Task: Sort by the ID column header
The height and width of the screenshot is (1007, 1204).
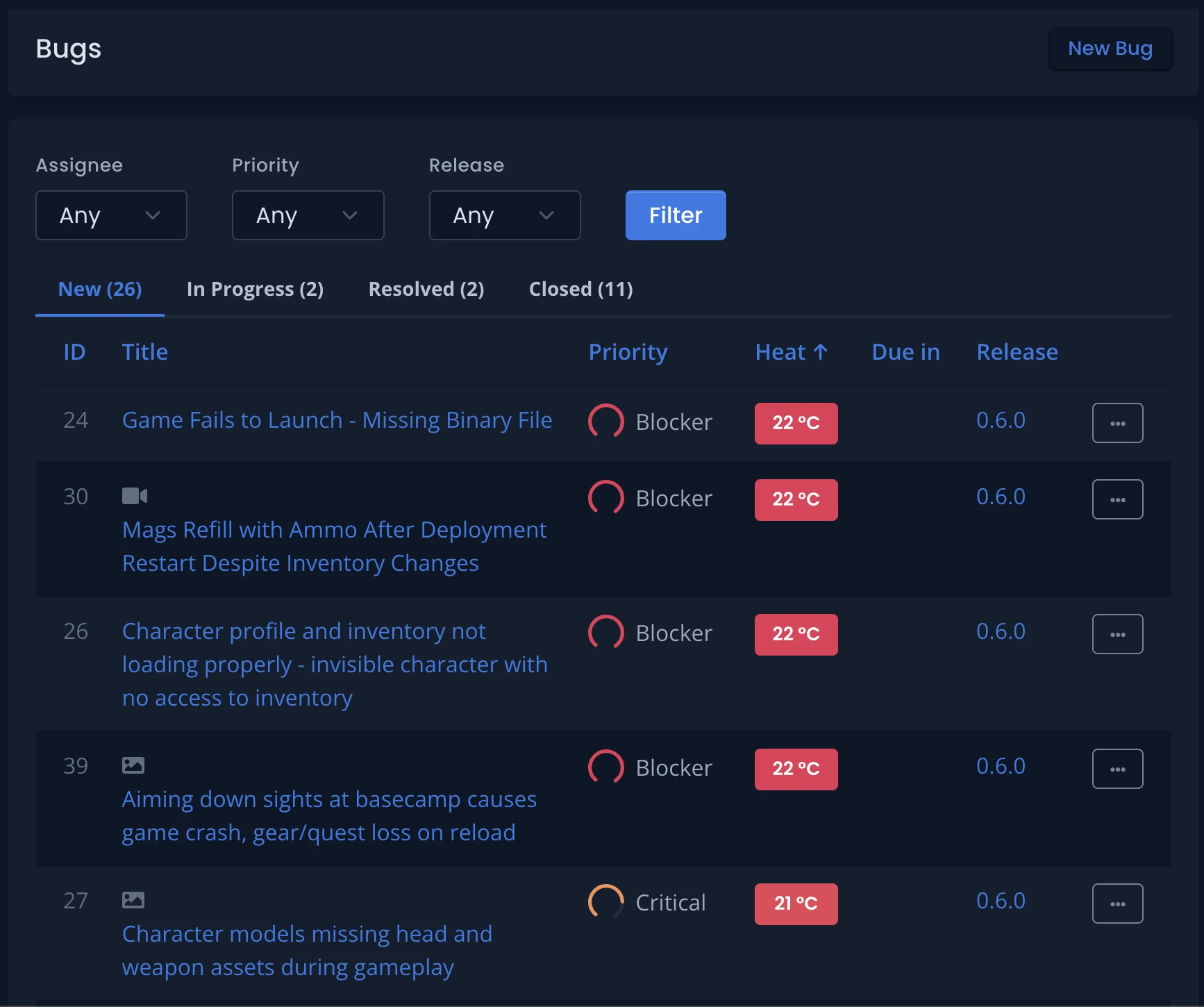Action: (74, 352)
